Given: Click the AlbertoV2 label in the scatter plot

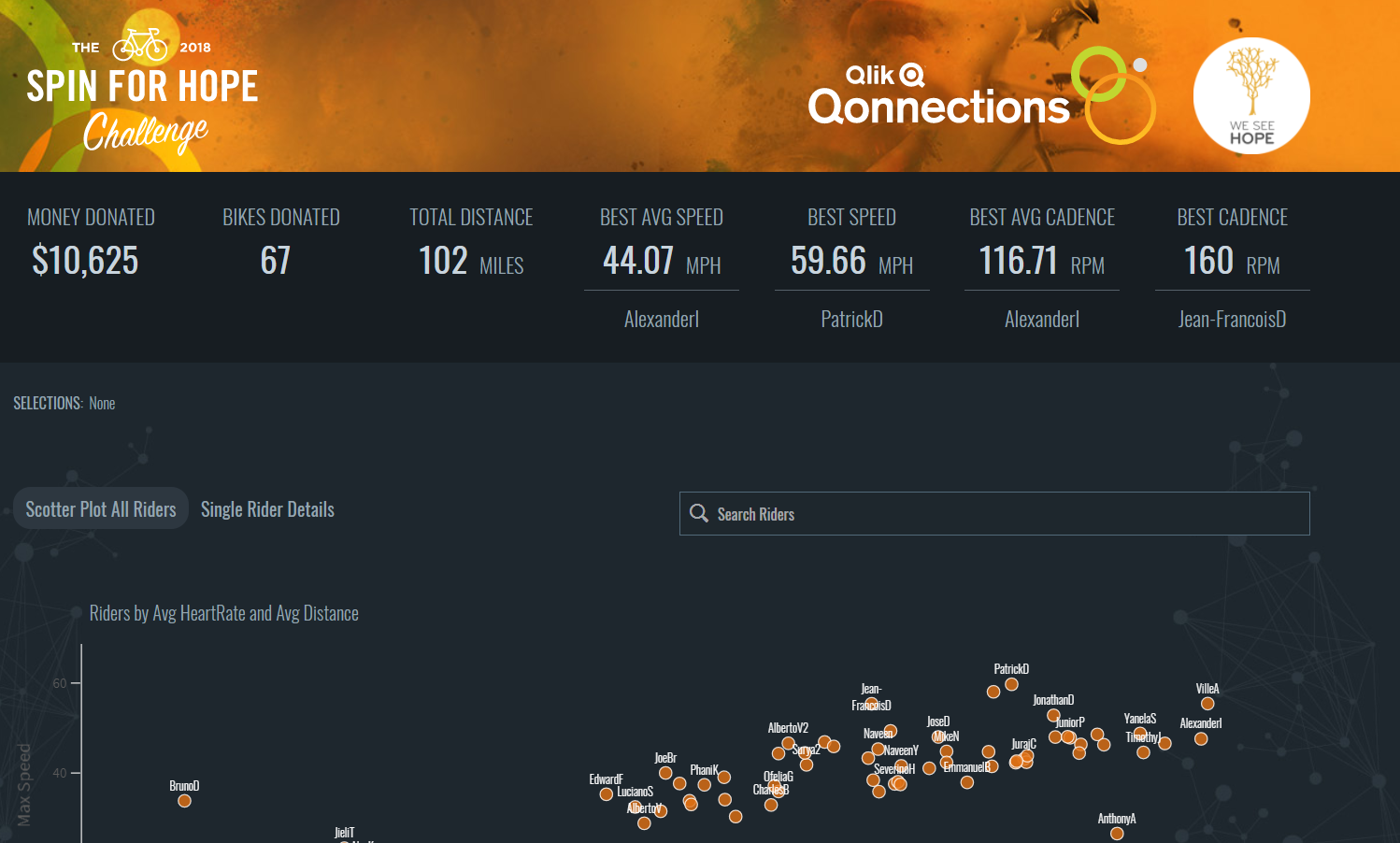Looking at the screenshot, I should point(788,728).
